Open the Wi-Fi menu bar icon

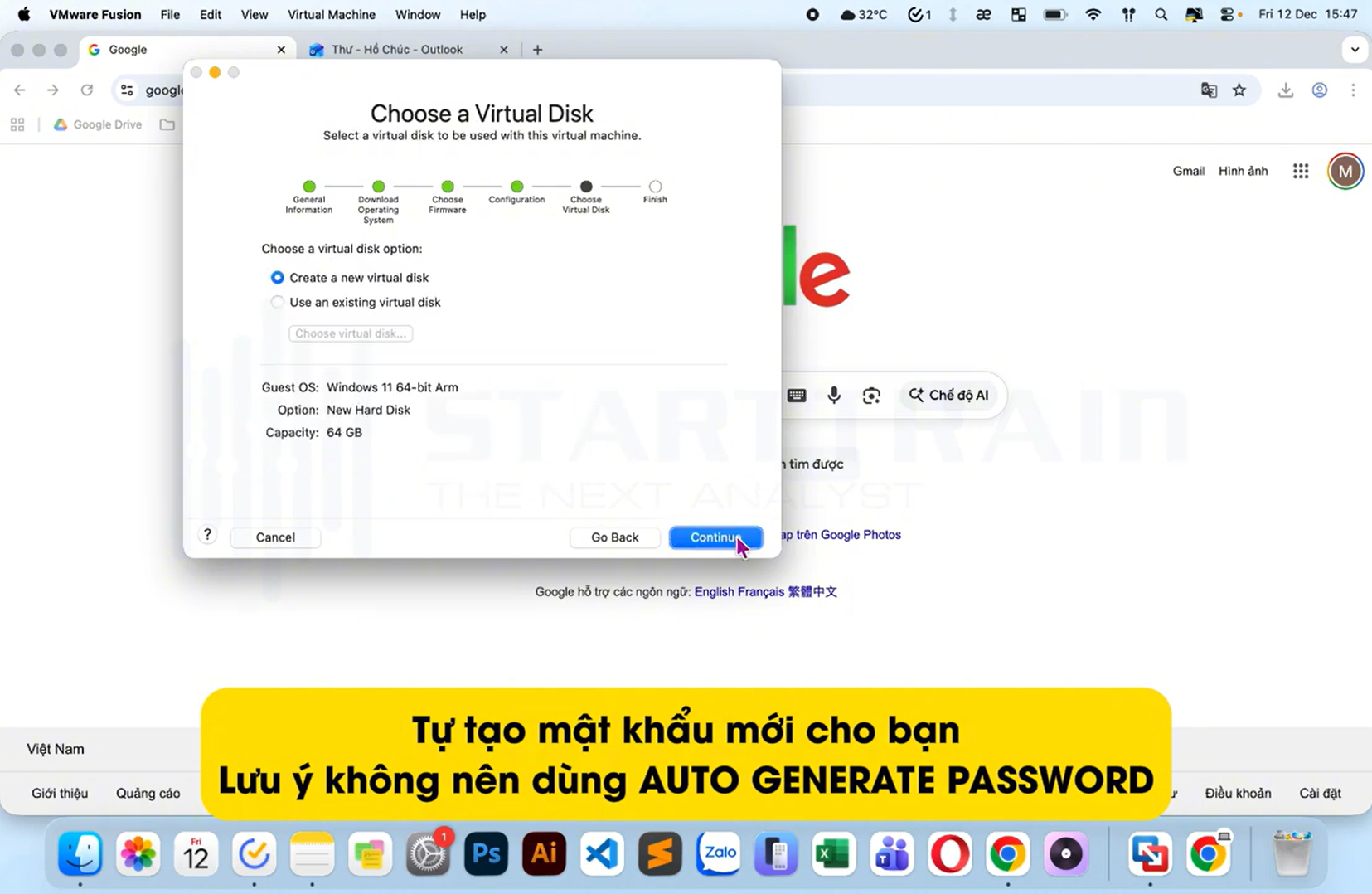pos(1093,14)
